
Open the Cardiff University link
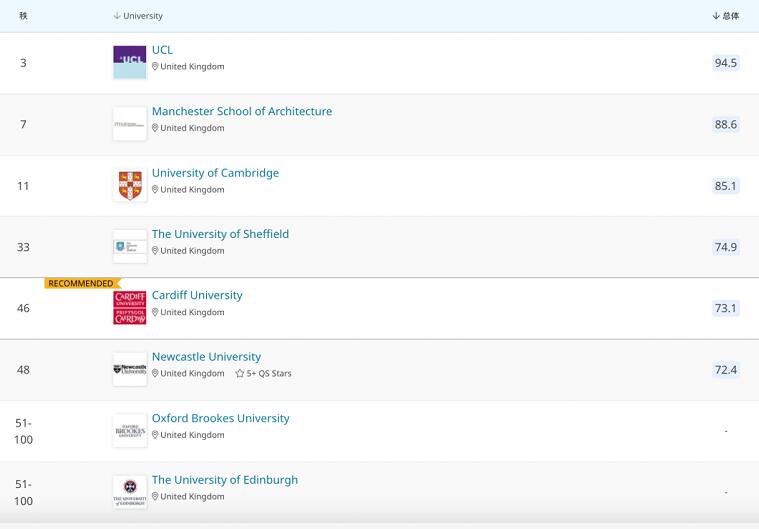197,295
